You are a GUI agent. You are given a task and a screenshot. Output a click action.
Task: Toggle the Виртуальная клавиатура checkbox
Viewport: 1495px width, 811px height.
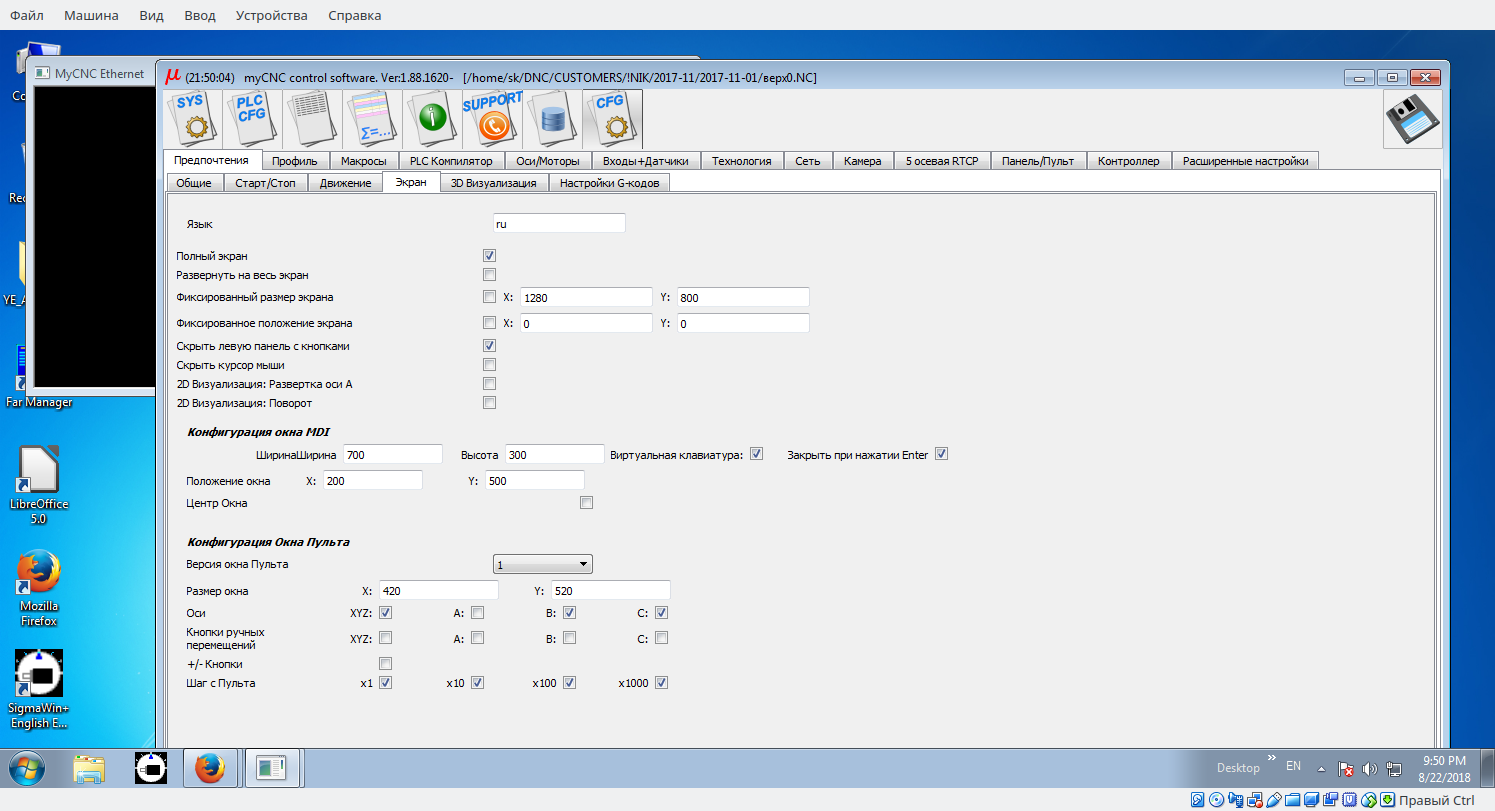(x=756, y=454)
